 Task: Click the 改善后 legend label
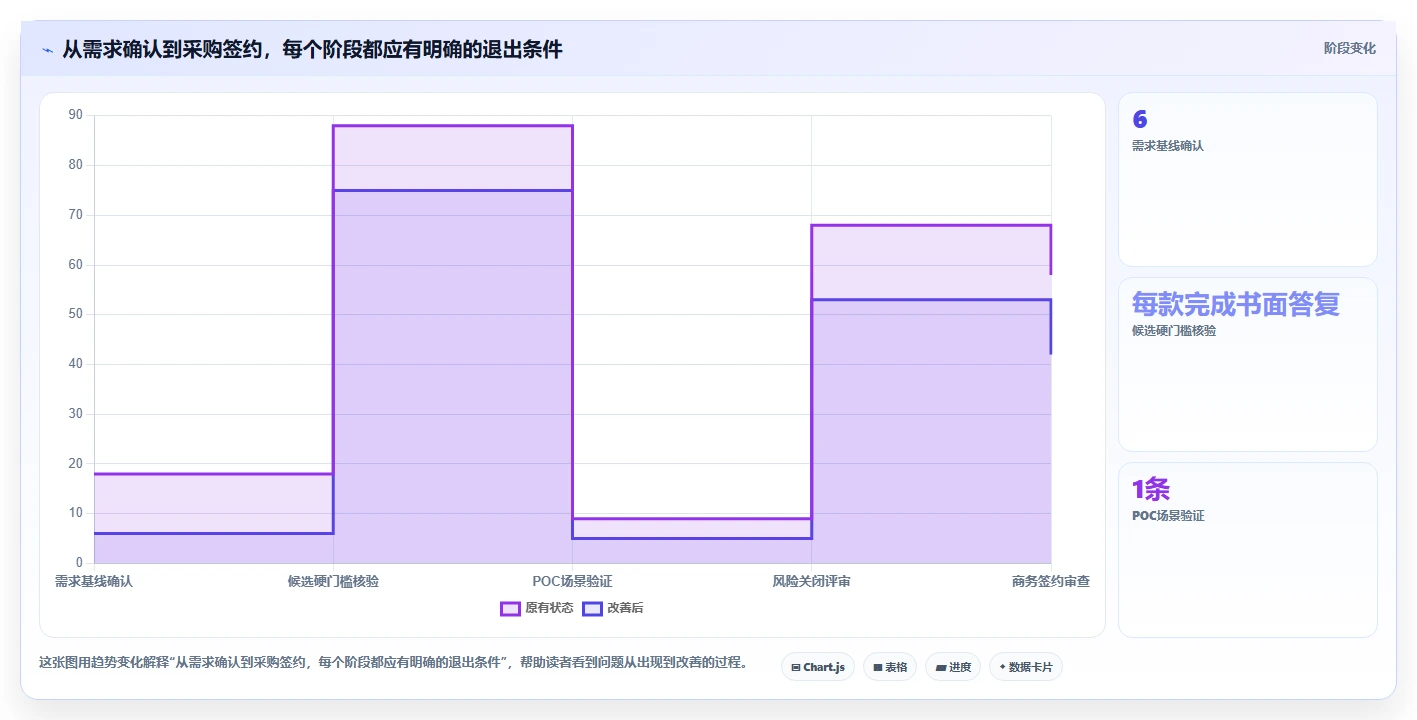coord(625,608)
